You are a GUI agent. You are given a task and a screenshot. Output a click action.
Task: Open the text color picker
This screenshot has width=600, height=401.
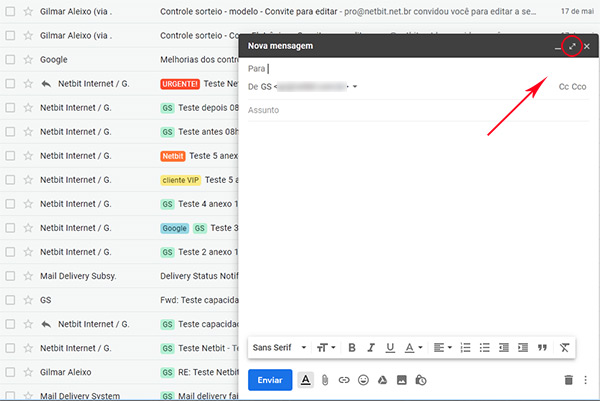pyautogui.click(x=413, y=347)
